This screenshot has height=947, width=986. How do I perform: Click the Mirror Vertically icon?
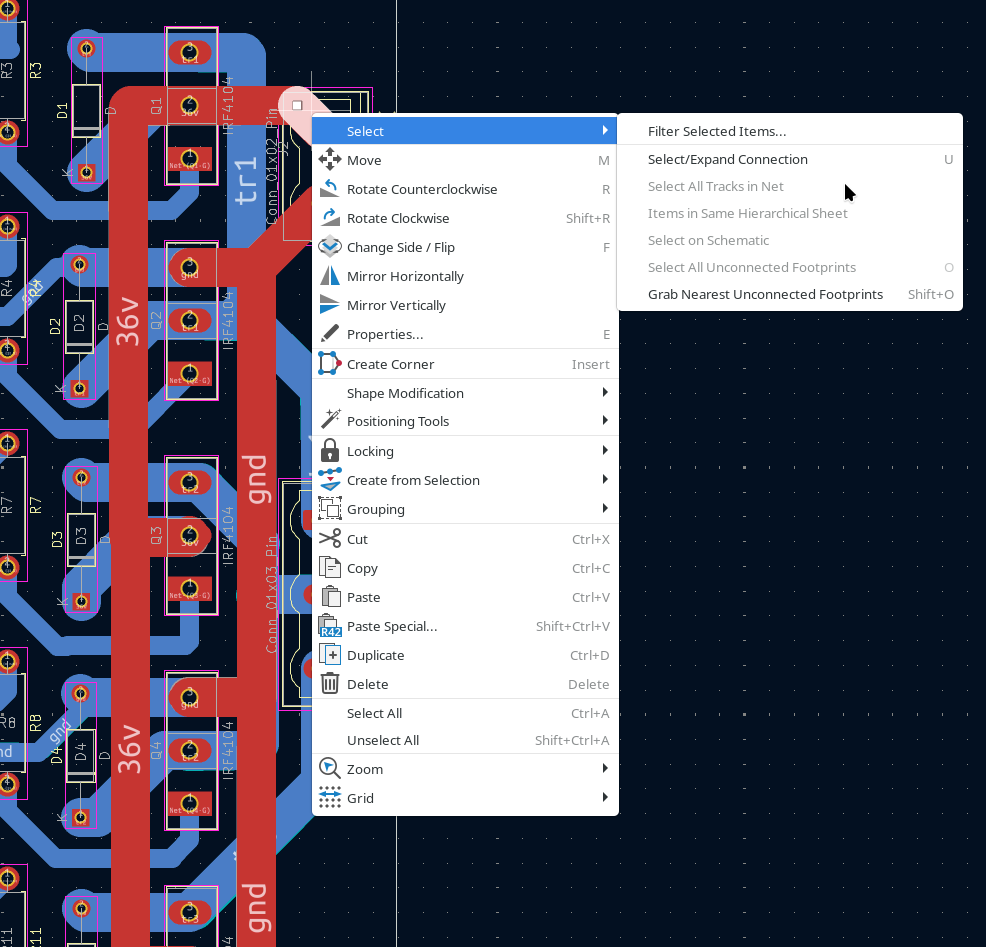click(329, 305)
